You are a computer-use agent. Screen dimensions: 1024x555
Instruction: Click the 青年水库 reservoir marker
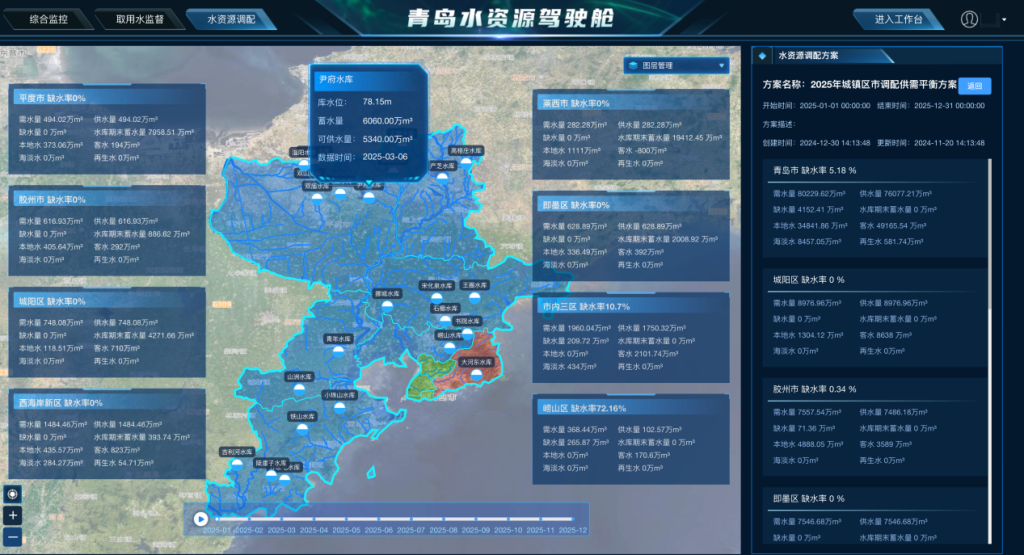338,350
